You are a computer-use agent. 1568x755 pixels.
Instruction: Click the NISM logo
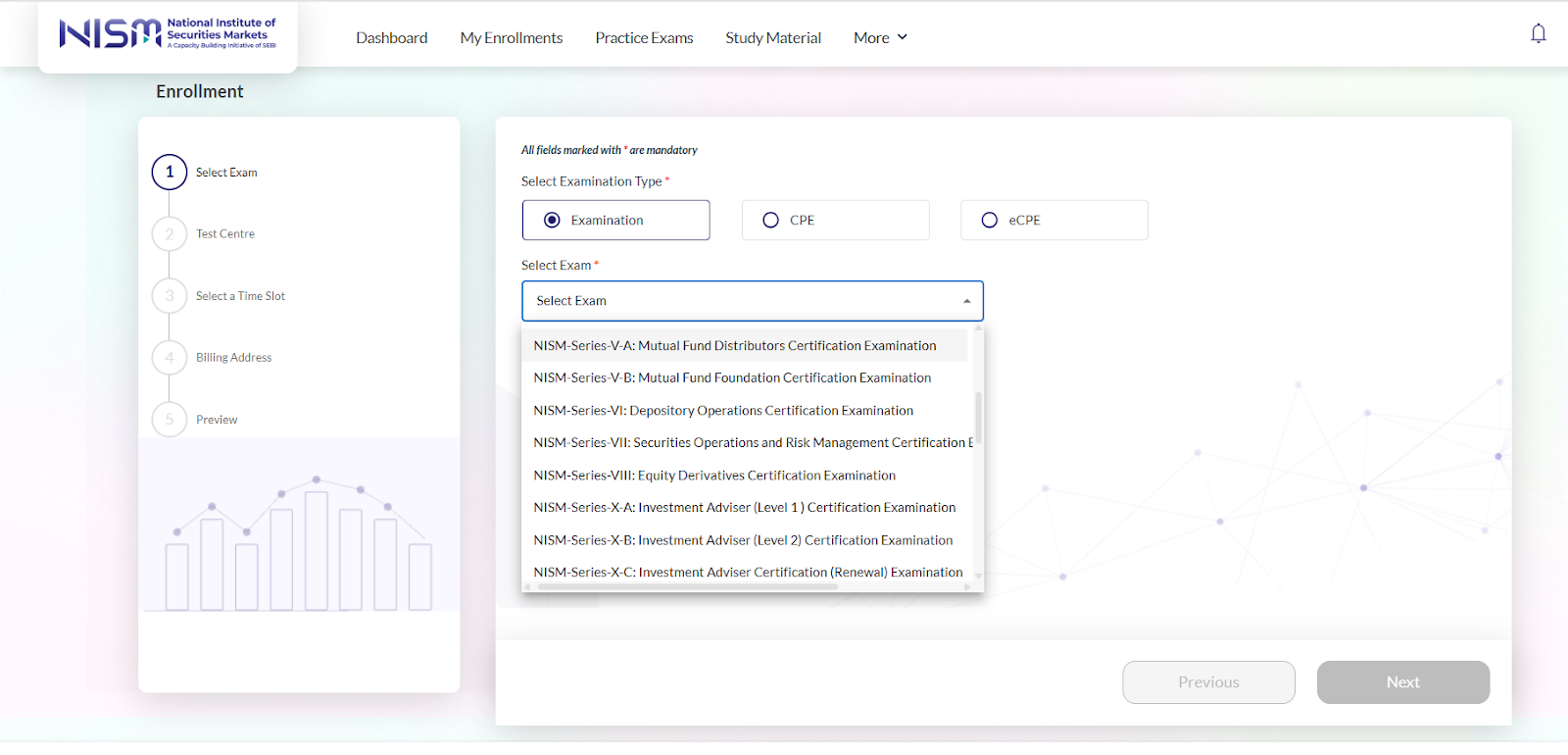pyautogui.click(x=168, y=33)
